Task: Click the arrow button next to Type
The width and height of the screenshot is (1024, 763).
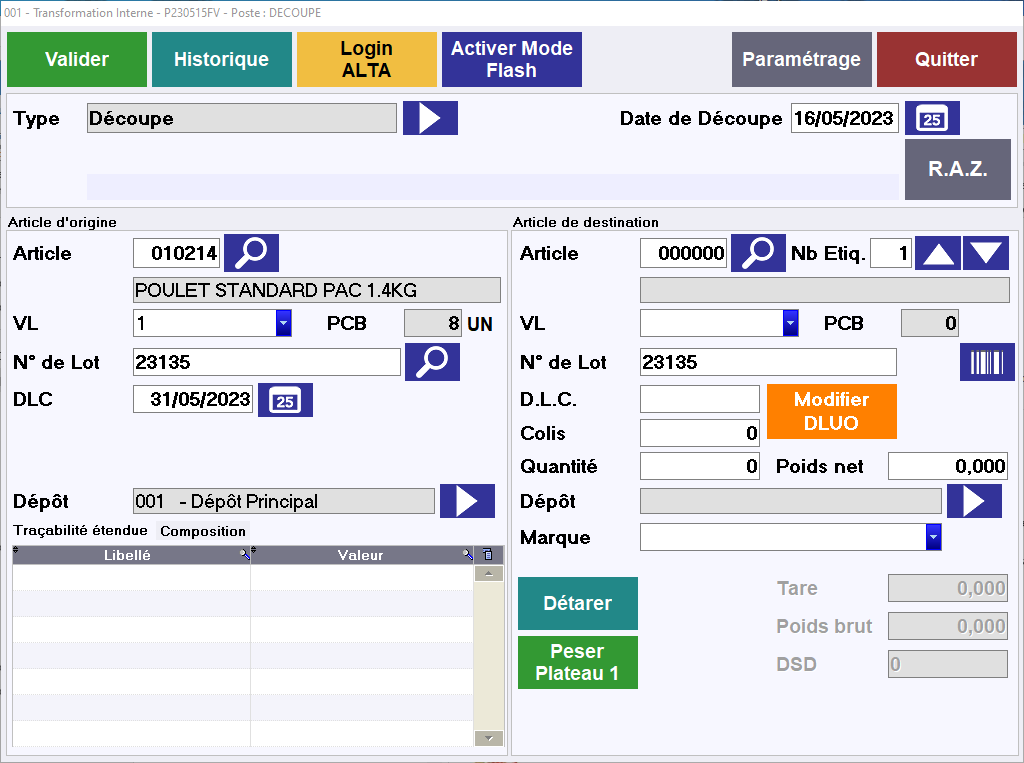Action: 430,118
